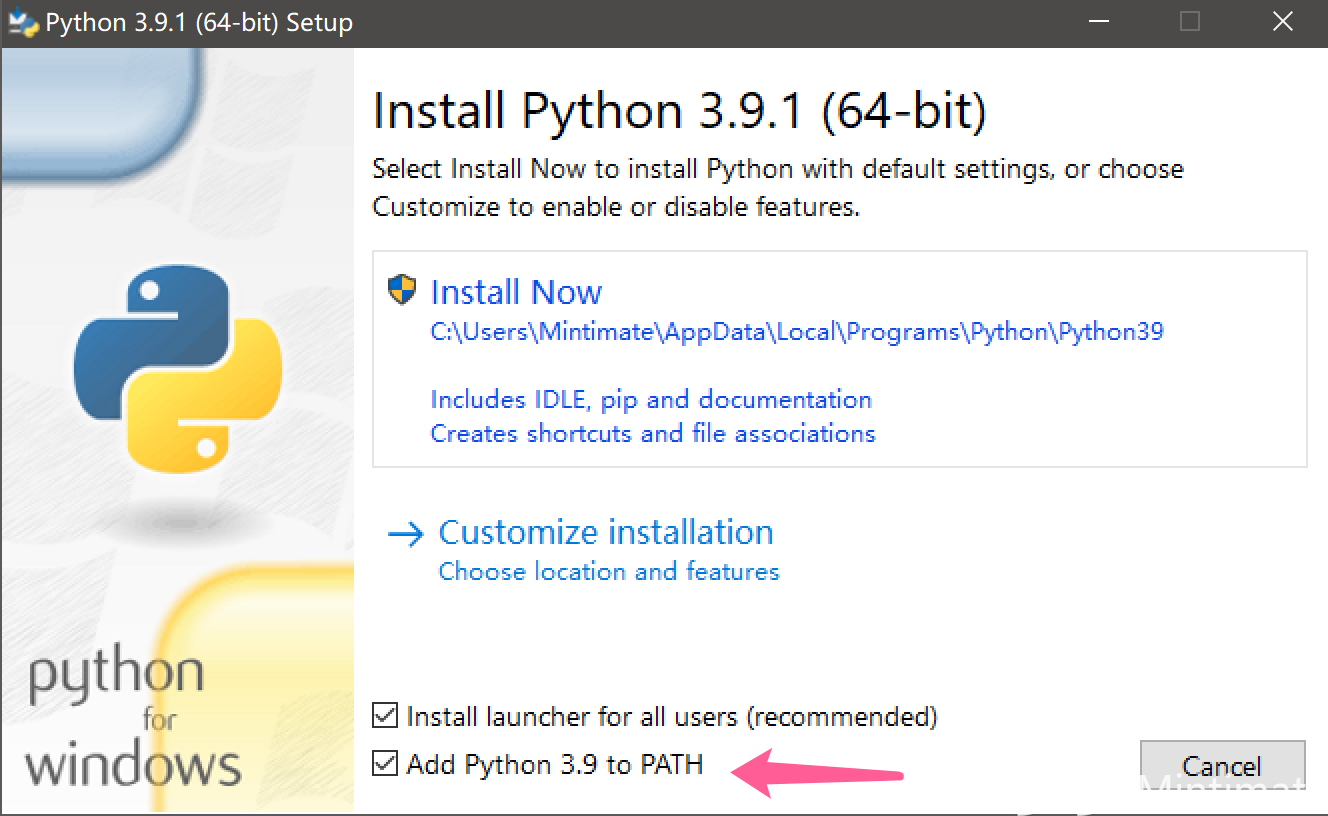Image resolution: width=1328 pixels, height=816 pixels.
Task: Click the blue arrow icon before Customize installation
Action: point(404,534)
